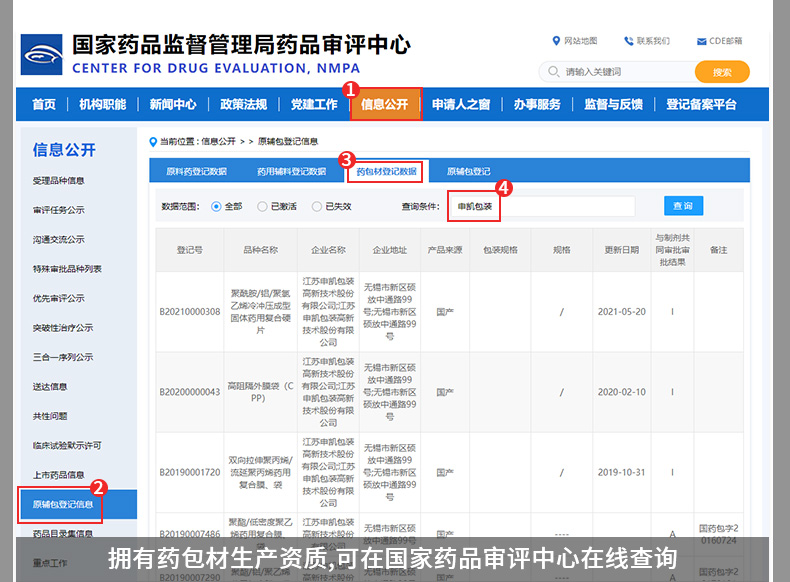Switch to the 药包材登记数据 tab
The width and height of the screenshot is (790, 582).
[x=386, y=171]
